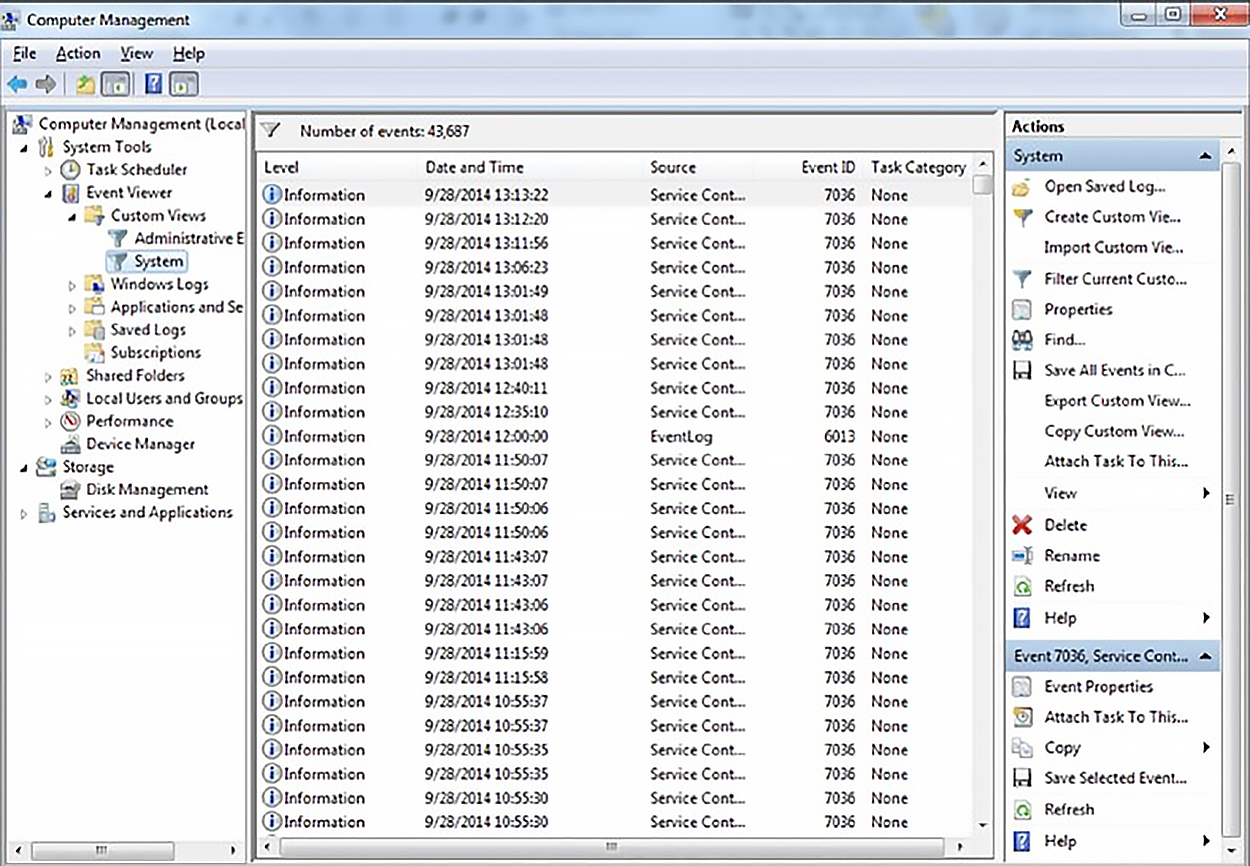Open Event Properties for event 7036
The height and width of the screenshot is (866, 1250).
[1097, 686]
